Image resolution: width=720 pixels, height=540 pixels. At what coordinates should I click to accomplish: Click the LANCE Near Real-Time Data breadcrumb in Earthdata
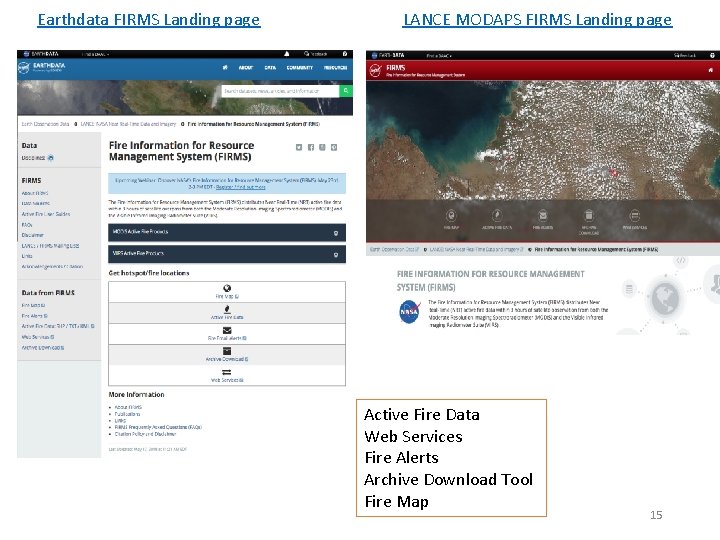coord(128,124)
